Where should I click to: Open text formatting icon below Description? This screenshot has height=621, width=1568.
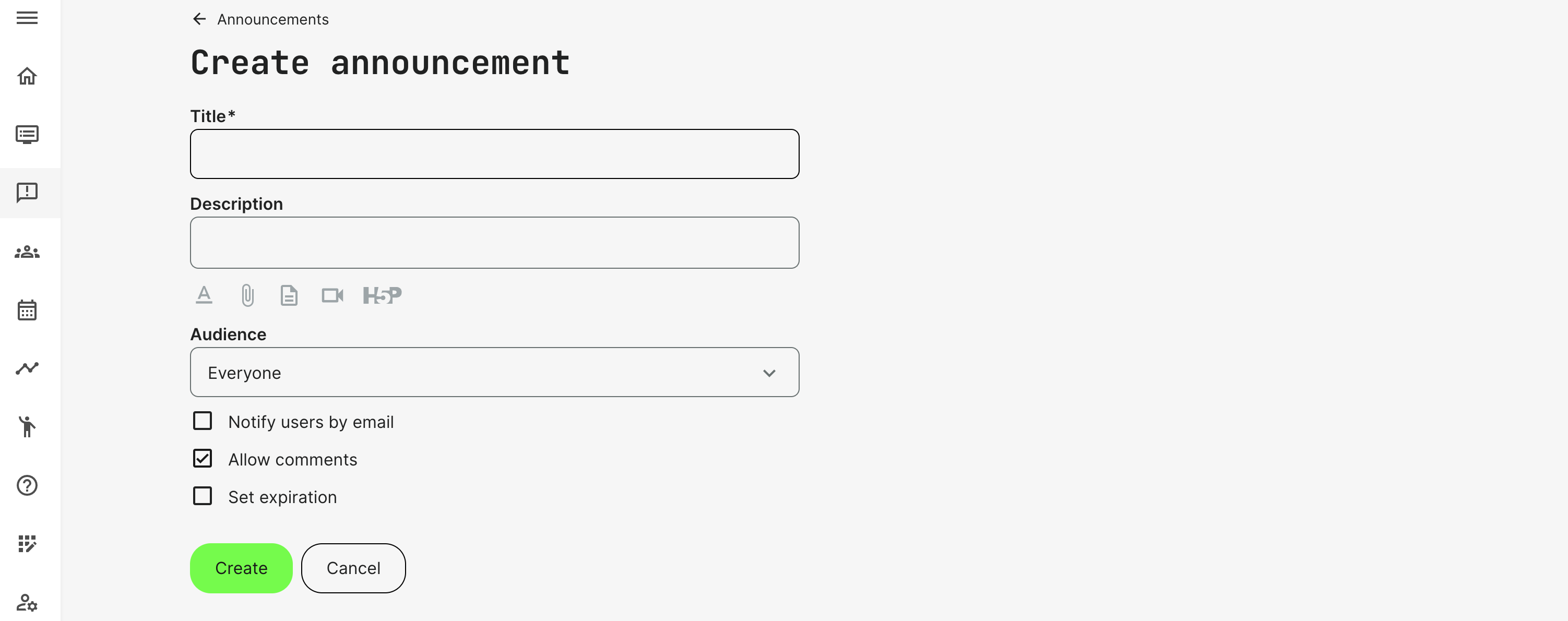(204, 295)
